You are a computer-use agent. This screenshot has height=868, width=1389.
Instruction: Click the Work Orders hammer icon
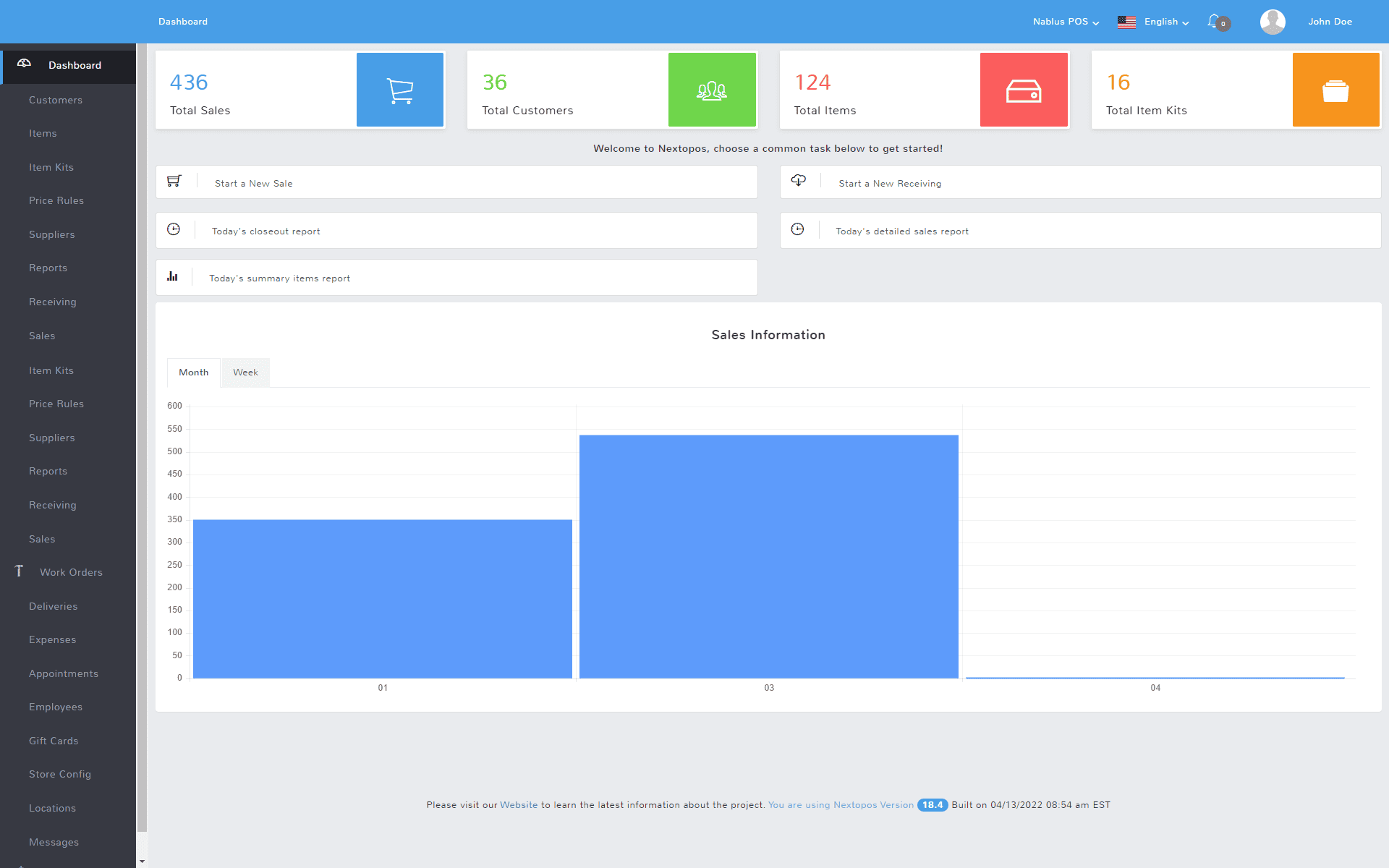[x=19, y=571]
